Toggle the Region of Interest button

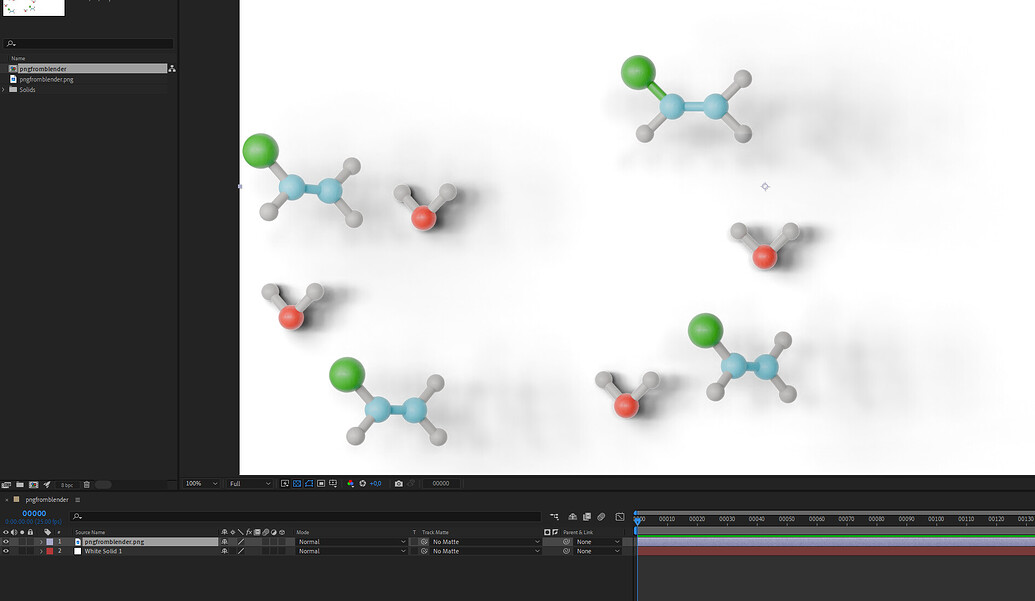(321, 484)
